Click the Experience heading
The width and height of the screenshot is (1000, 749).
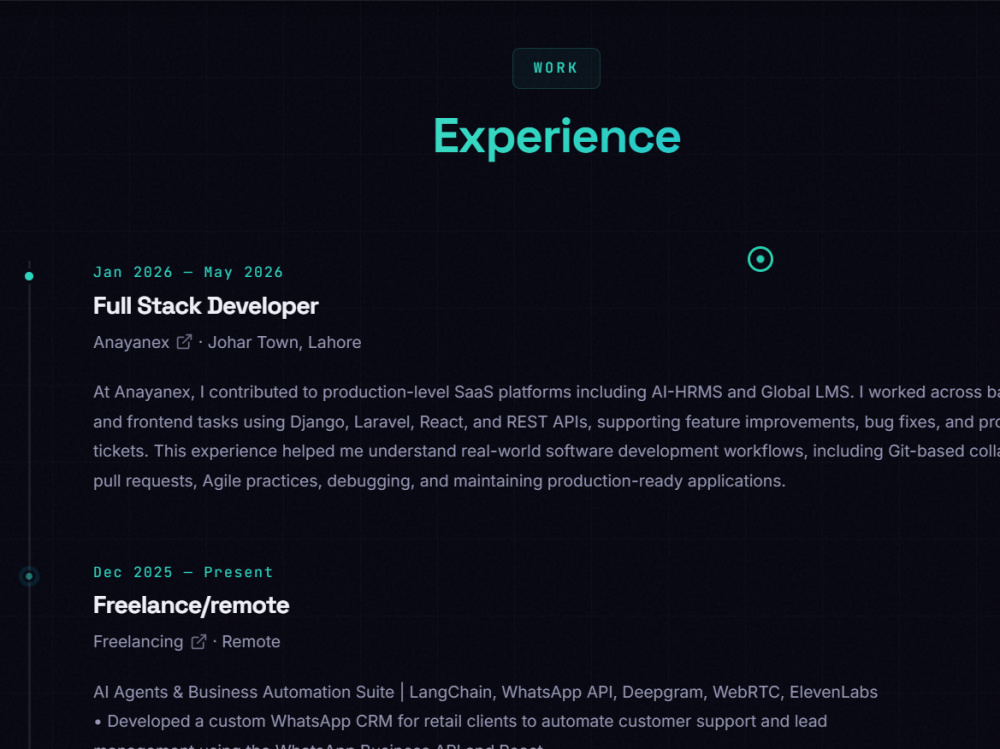pyautogui.click(x=557, y=137)
